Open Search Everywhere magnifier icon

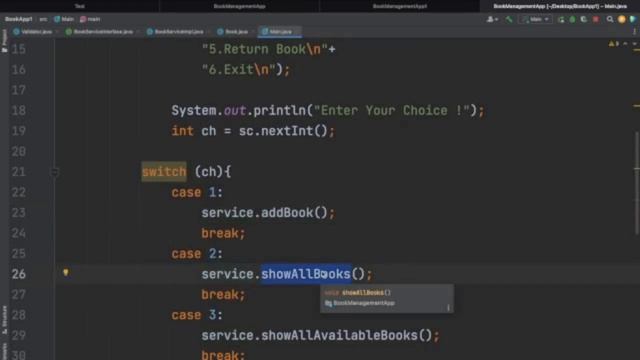(x=610, y=19)
